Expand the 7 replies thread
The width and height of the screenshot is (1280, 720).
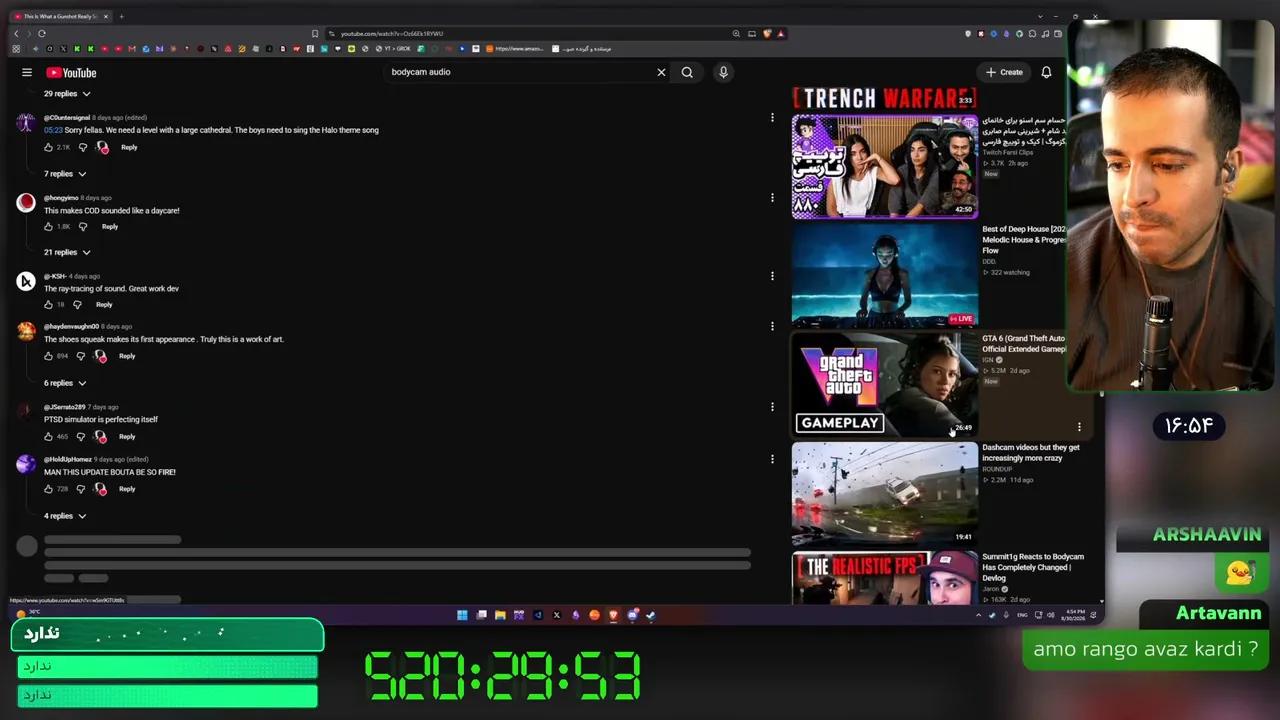[x=65, y=174]
